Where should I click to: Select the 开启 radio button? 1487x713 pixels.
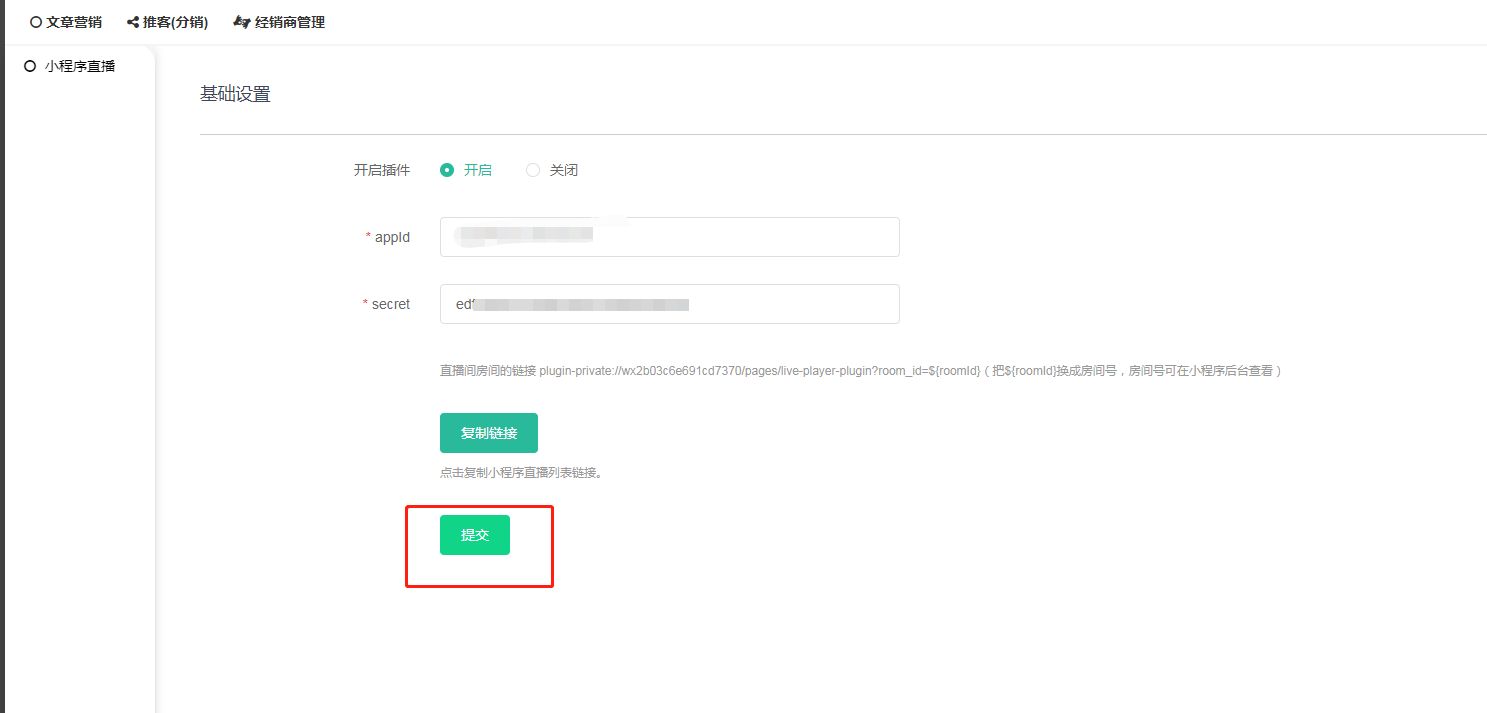[x=447, y=170]
